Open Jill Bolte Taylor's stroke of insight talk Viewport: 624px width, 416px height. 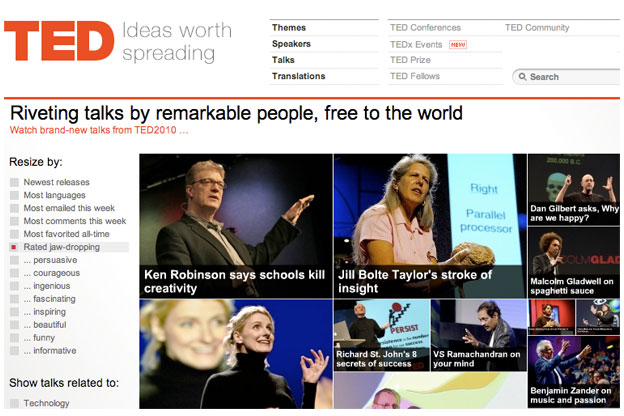click(x=430, y=226)
